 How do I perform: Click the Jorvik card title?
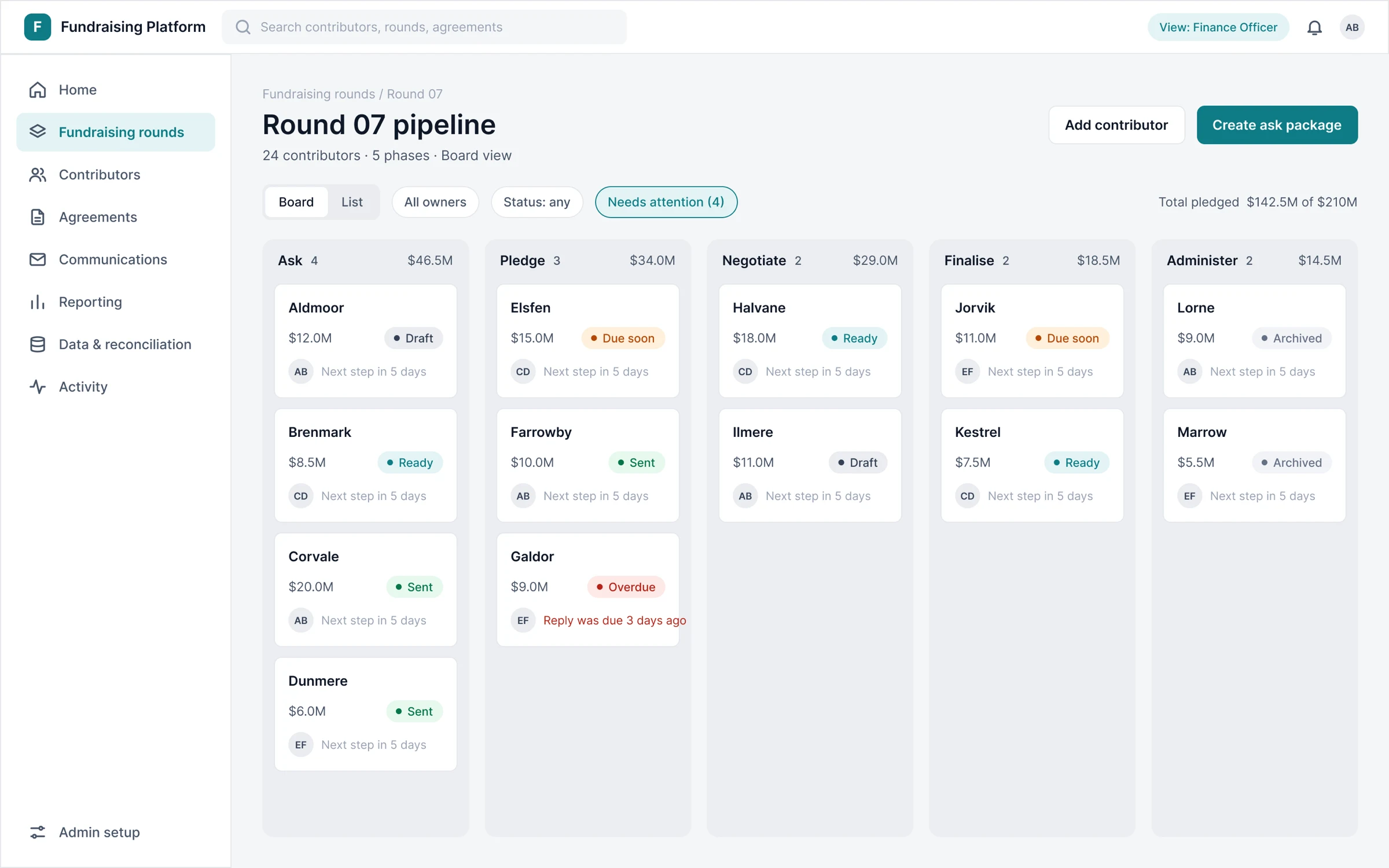point(975,307)
